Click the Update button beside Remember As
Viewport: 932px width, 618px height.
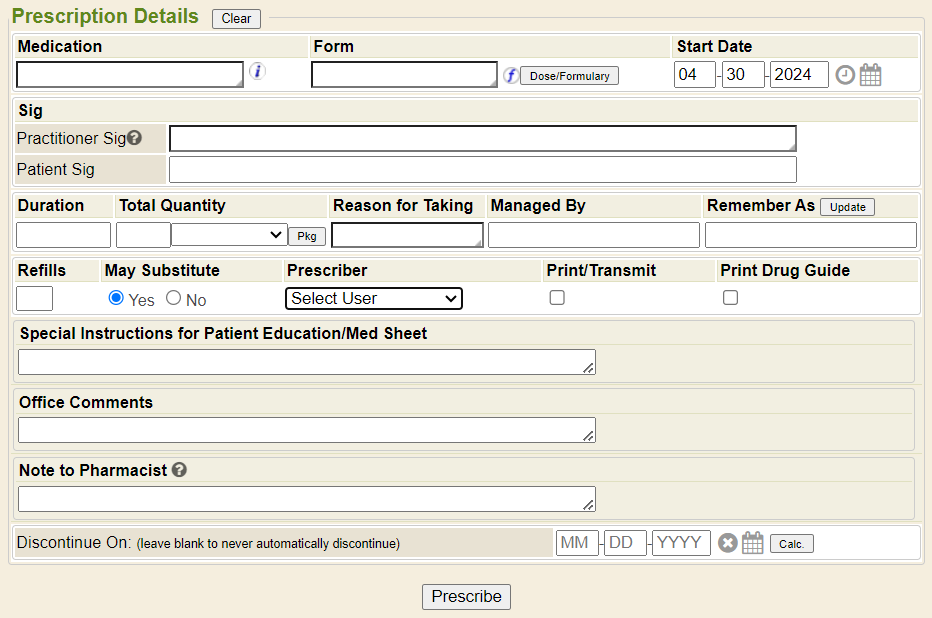(x=847, y=207)
